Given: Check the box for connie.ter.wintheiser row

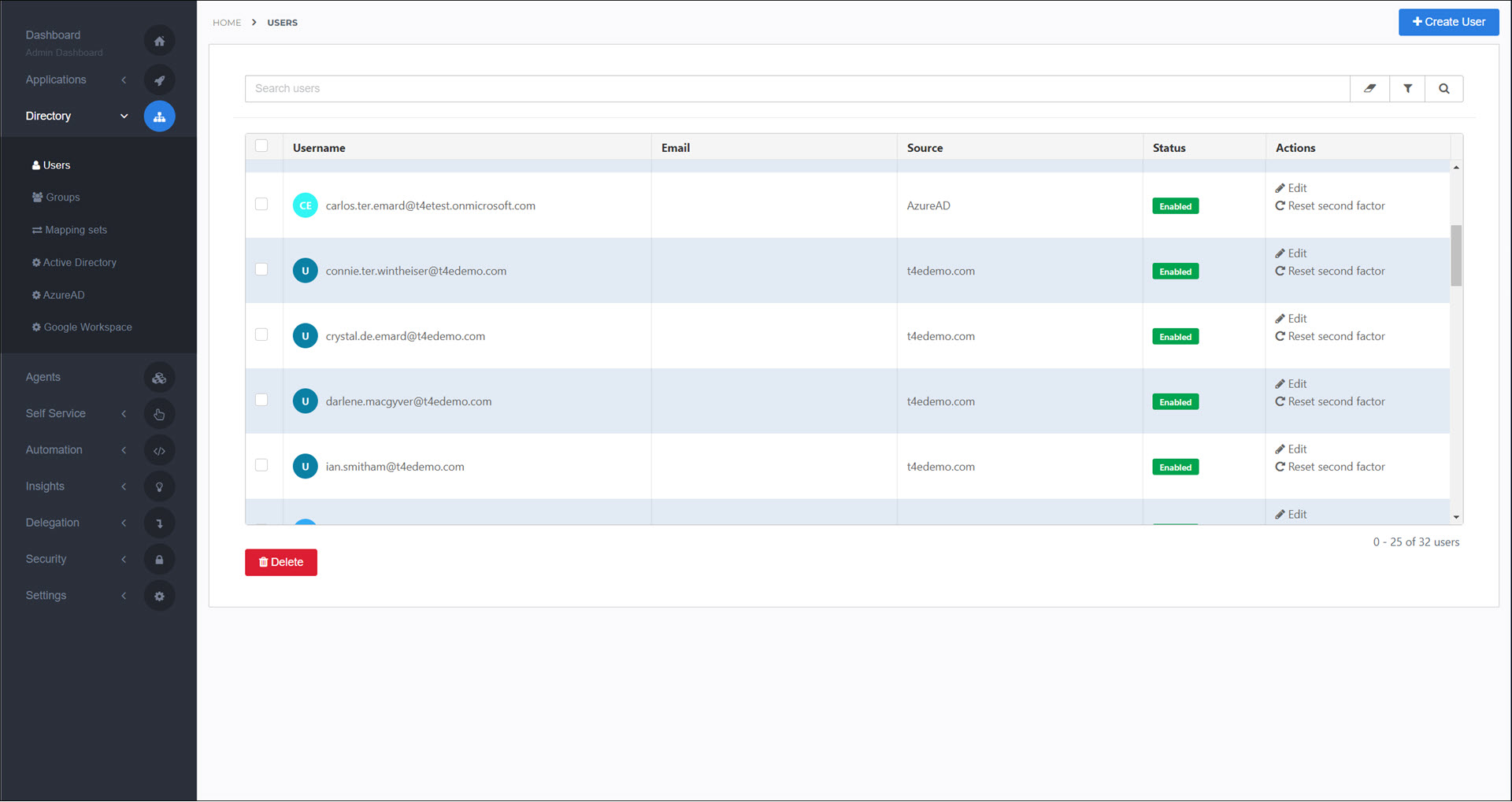Looking at the screenshot, I should pyautogui.click(x=261, y=269).
